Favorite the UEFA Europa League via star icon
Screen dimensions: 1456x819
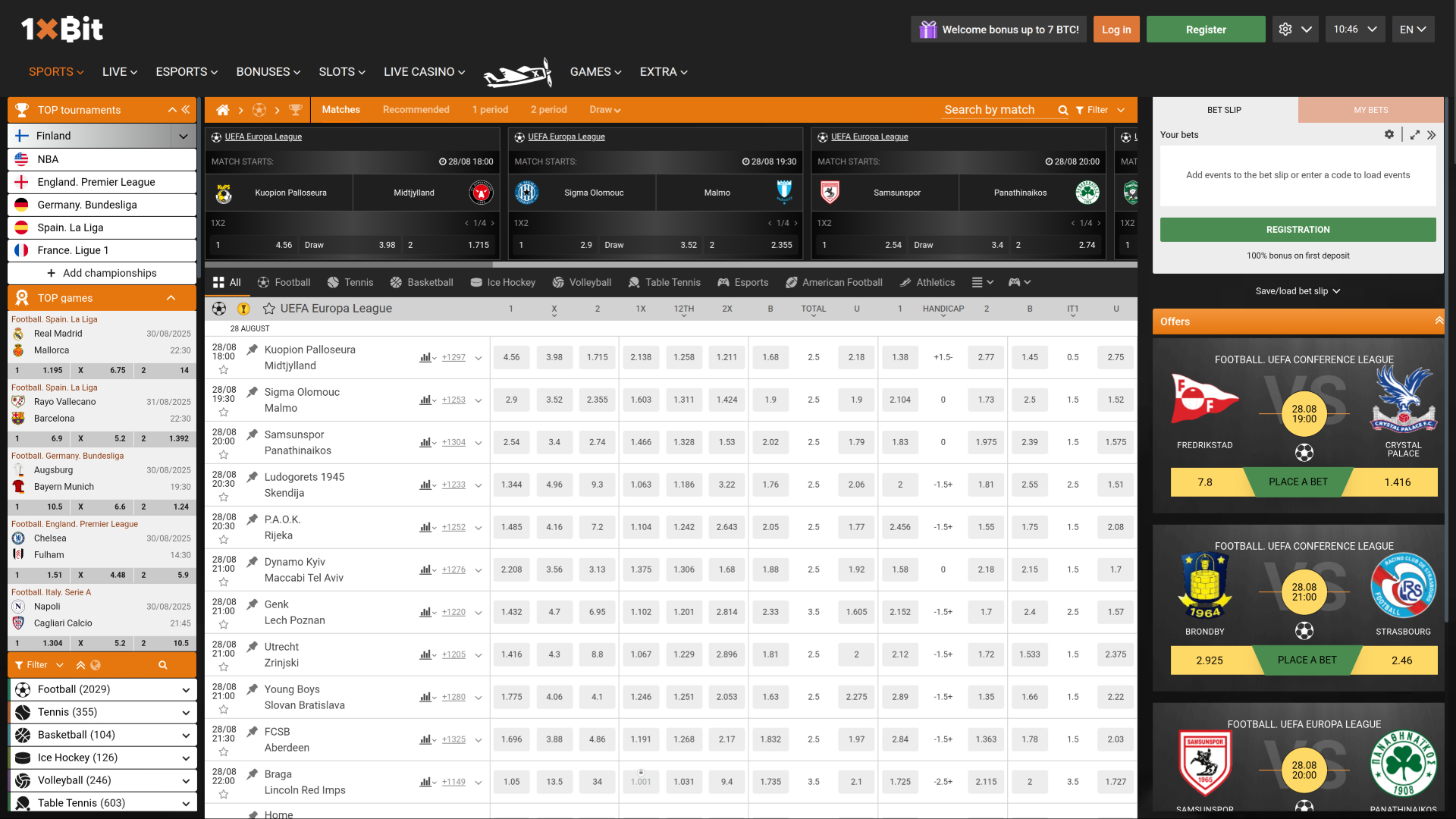click(269, 309)
